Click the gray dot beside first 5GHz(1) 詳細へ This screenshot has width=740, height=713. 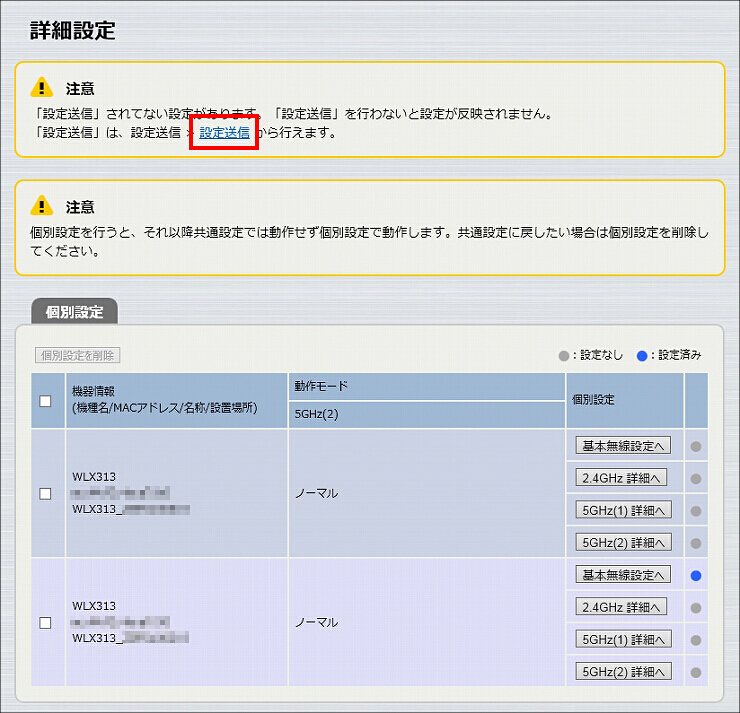[x=696, y=511]
